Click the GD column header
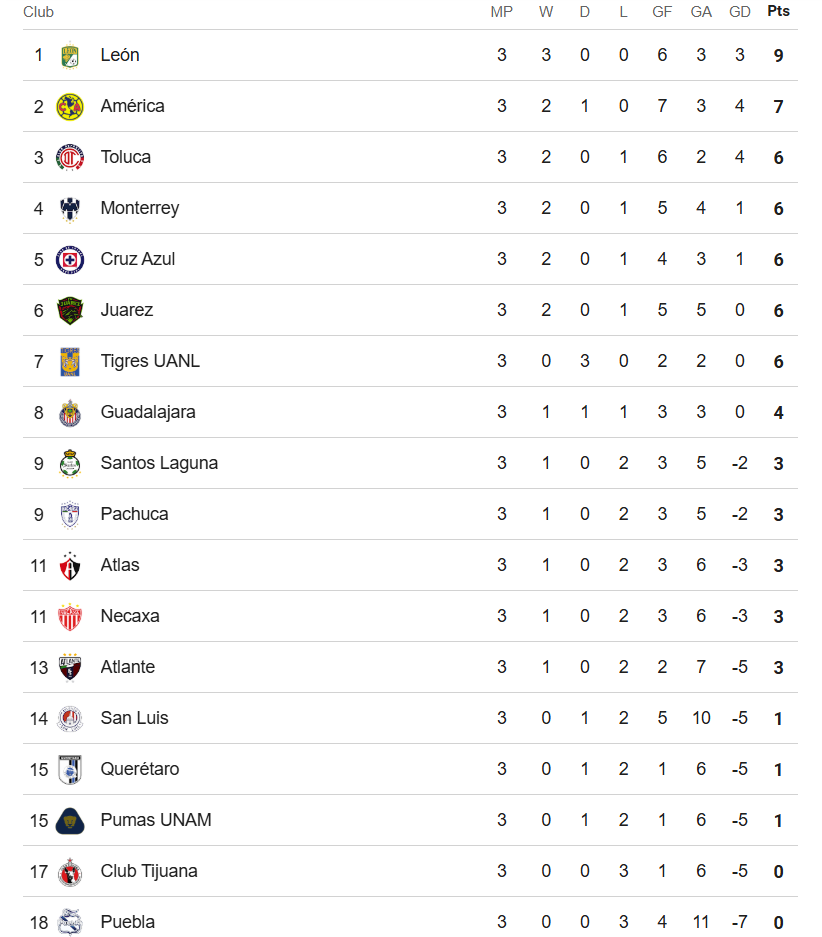The width and height of the screenshot is (822, 937). coord(740,12)
